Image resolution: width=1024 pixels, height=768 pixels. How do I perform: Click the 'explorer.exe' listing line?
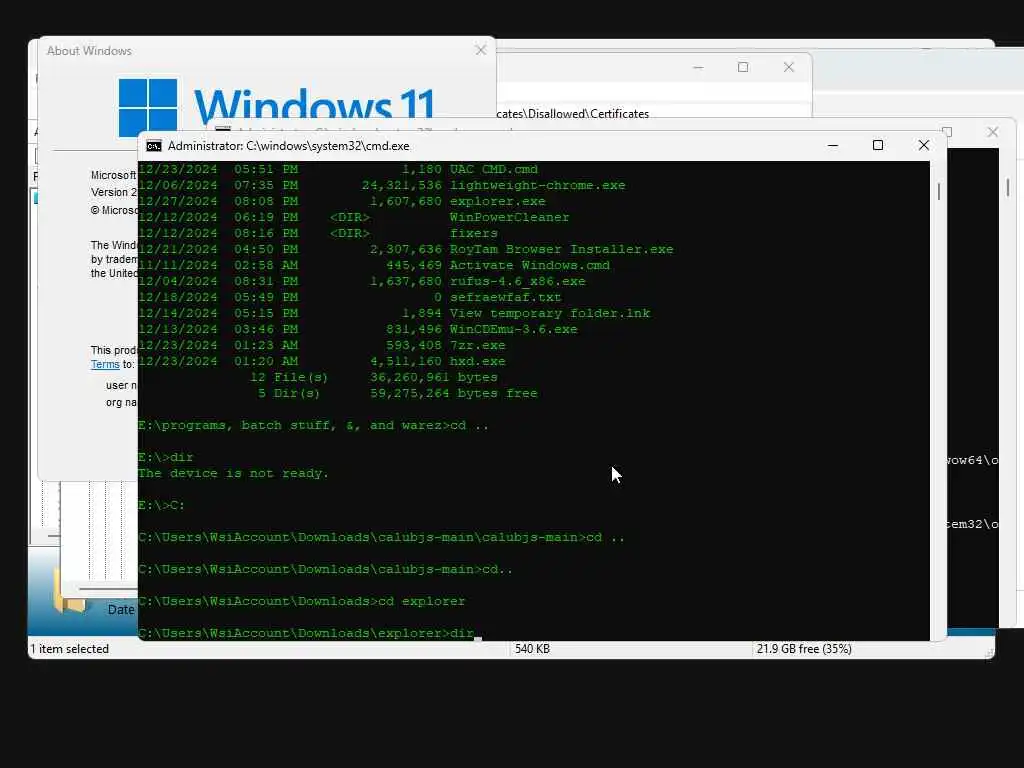pos(342,201)
